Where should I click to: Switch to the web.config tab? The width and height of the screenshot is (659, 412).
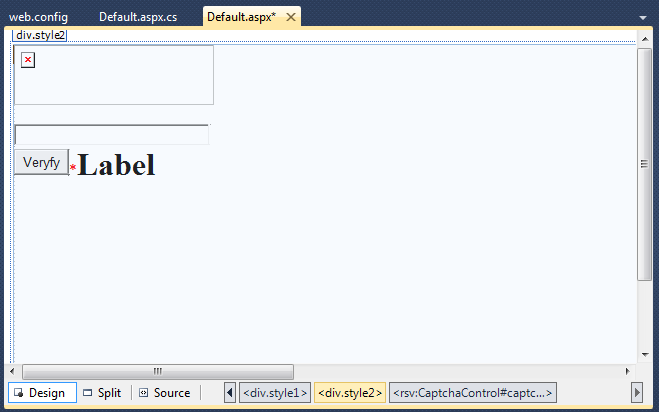[x=38, y=17]
